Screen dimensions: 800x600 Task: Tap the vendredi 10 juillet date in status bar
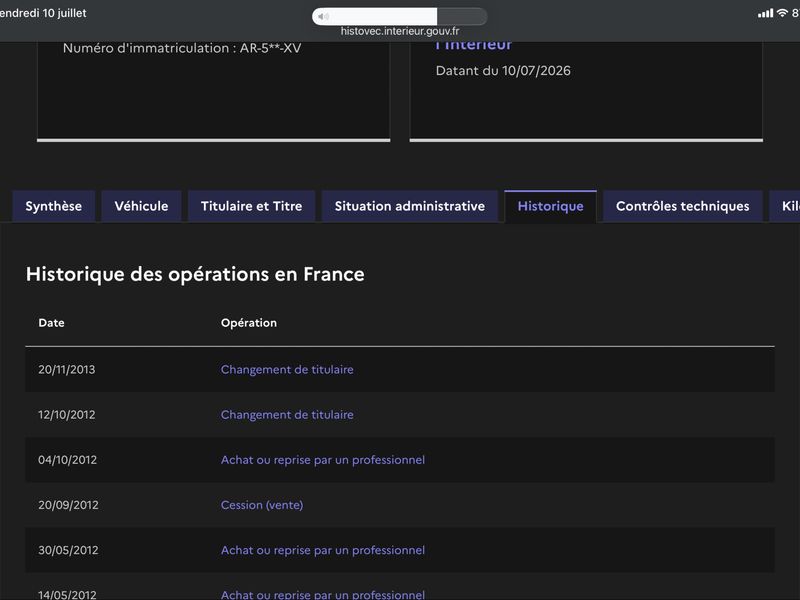click(43, 13)
